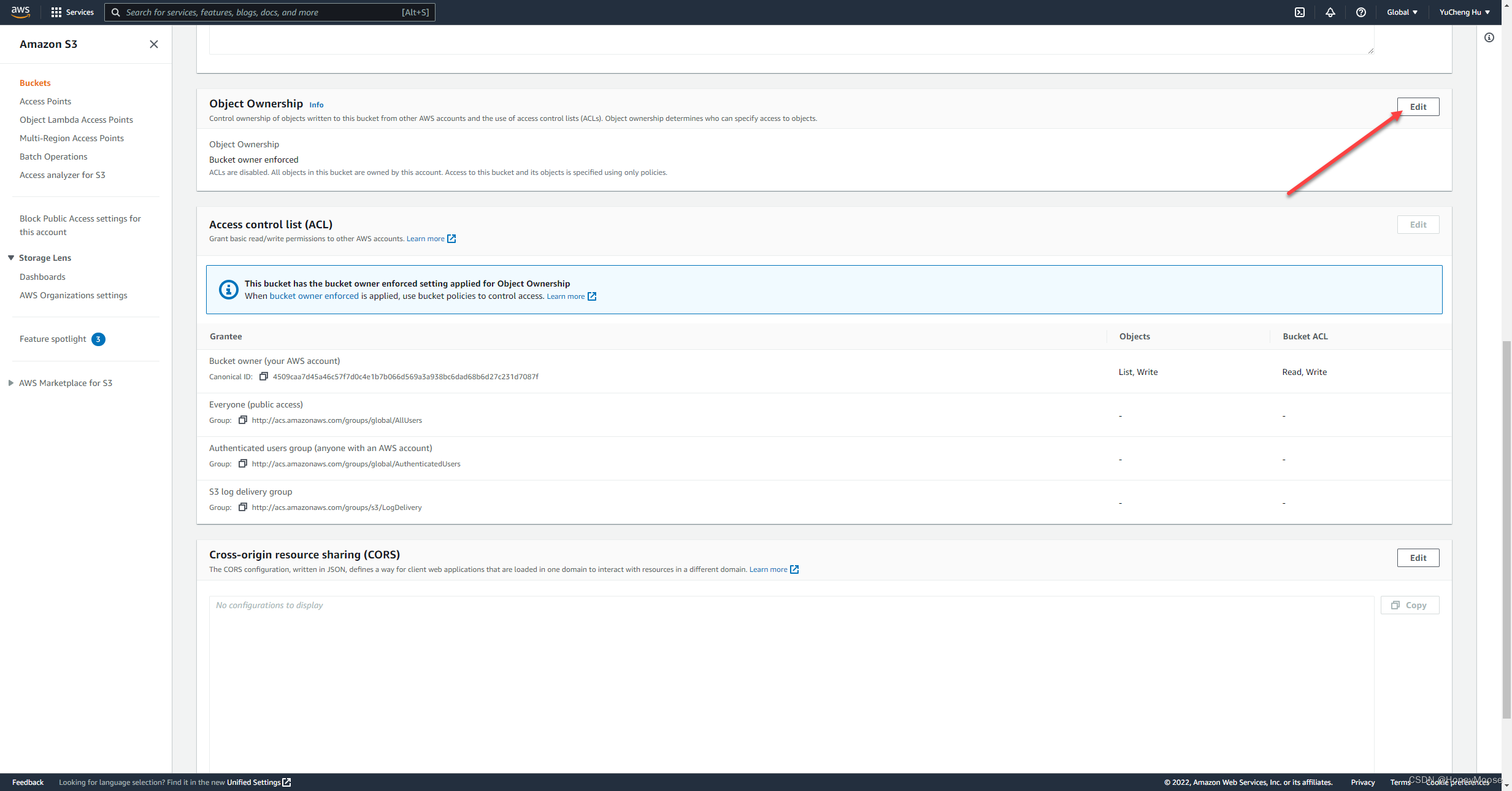Open the notifications bell icon

click(x=1330, y=12)
